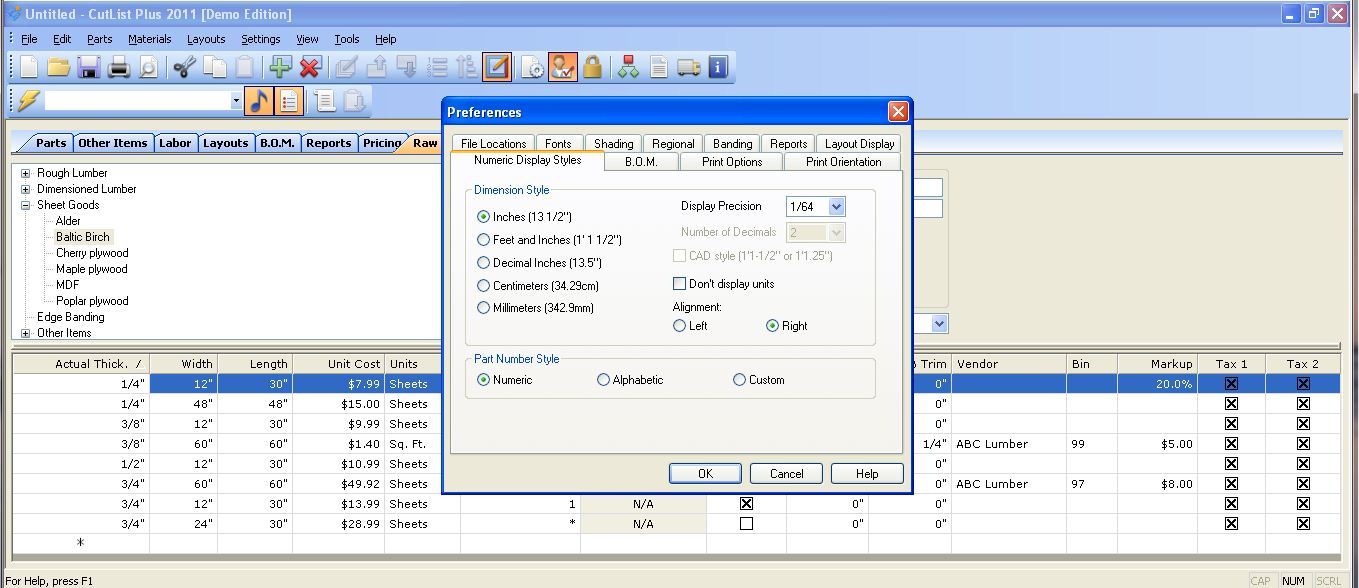Click the Copy toolbar icon
This screenshot has height=588, width=1359.
(x=214, y=67)
